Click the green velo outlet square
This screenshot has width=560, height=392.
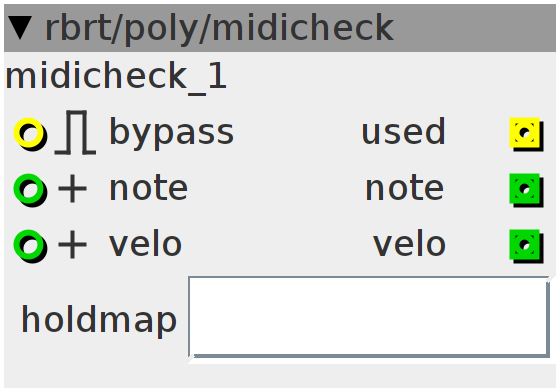tap(526, 246)
